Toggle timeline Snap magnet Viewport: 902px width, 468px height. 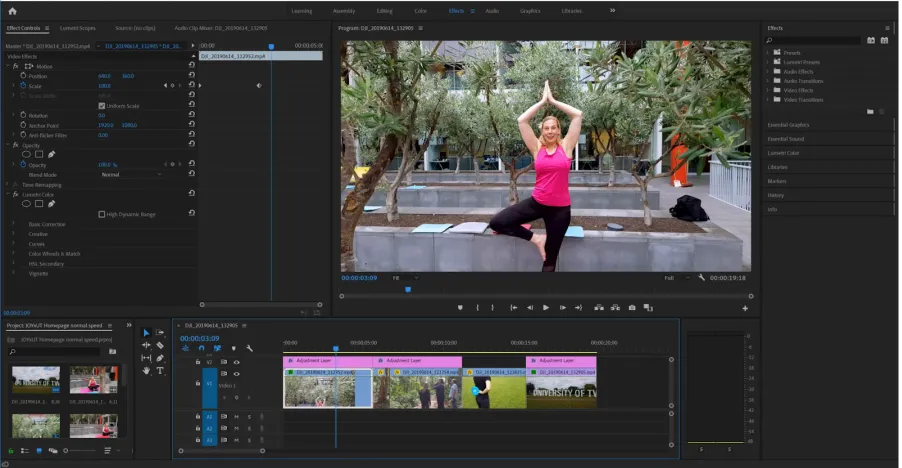click(201, 348)
